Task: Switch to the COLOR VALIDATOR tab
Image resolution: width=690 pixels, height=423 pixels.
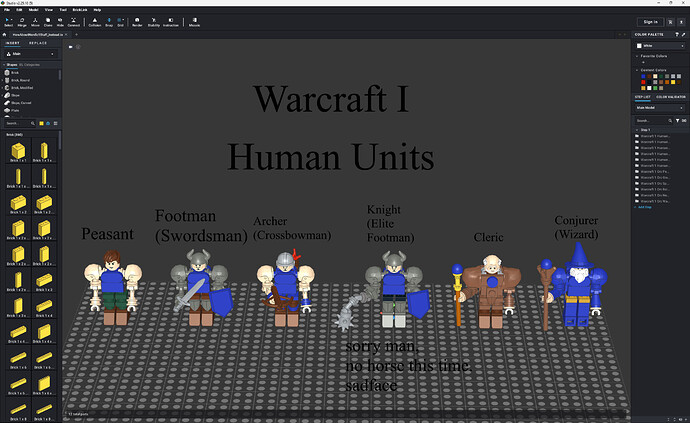Action: [x=671, y=97]
